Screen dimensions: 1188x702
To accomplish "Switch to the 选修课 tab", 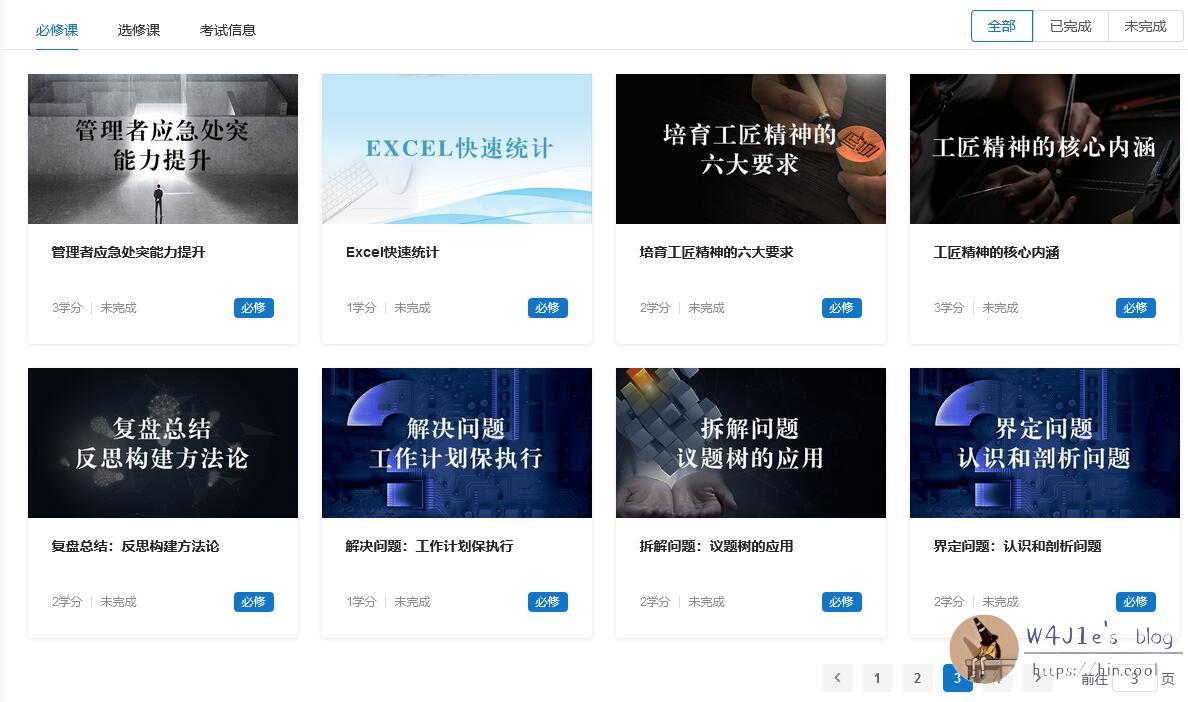I will 138,30.
